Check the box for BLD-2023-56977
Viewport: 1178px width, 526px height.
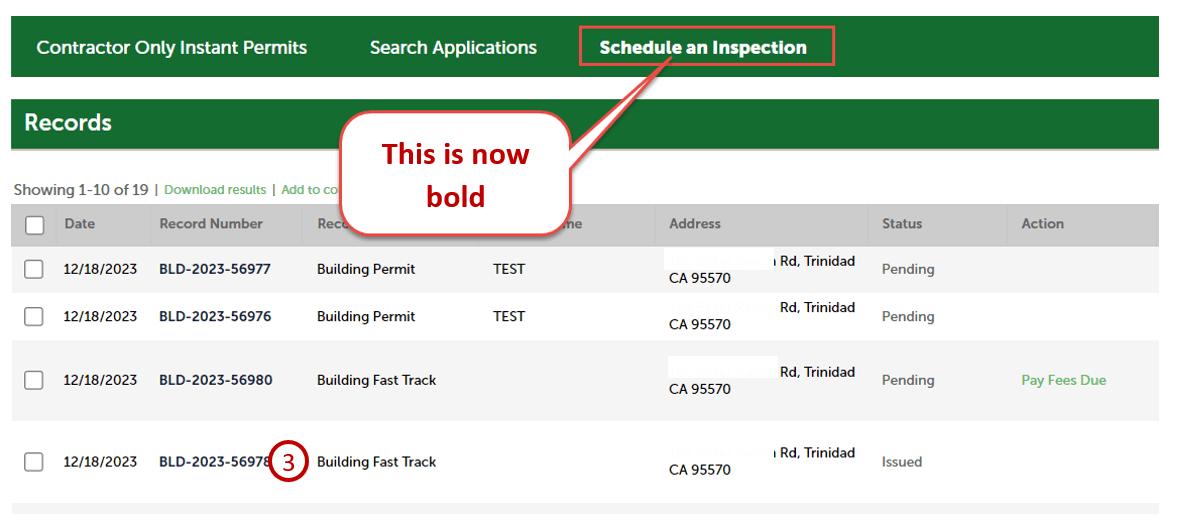[34, 269]
